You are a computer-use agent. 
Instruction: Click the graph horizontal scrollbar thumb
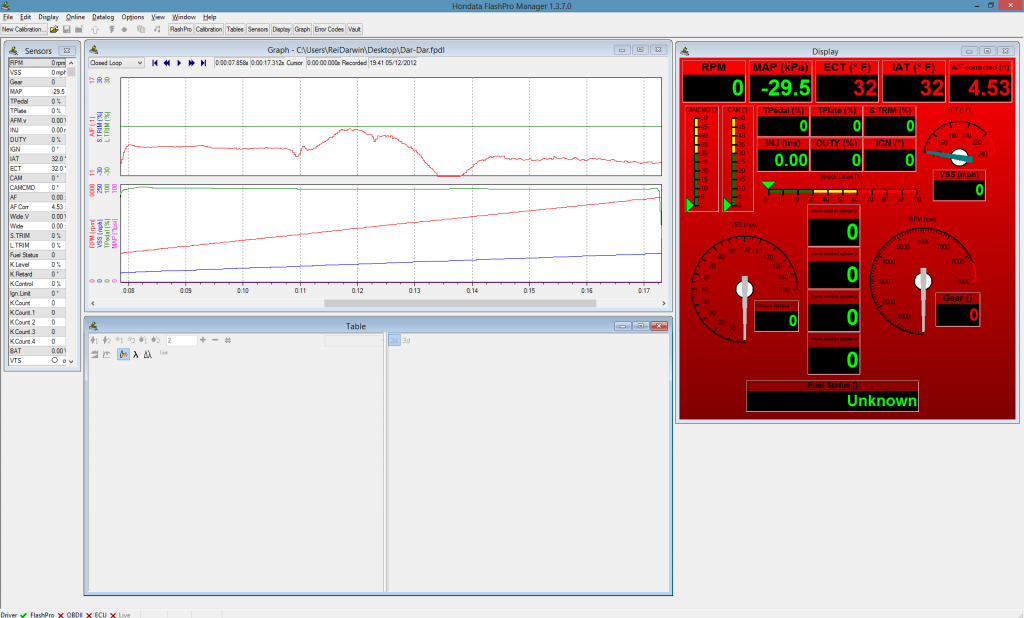coord(460,303)
